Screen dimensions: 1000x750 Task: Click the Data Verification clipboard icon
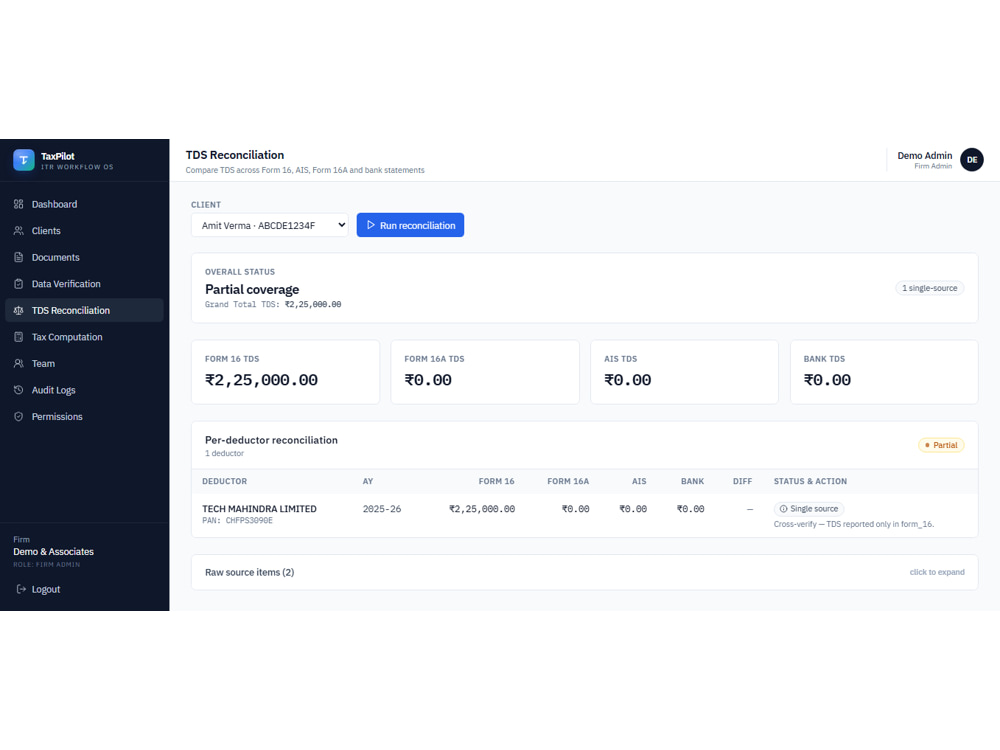click(x=18, y=284)
